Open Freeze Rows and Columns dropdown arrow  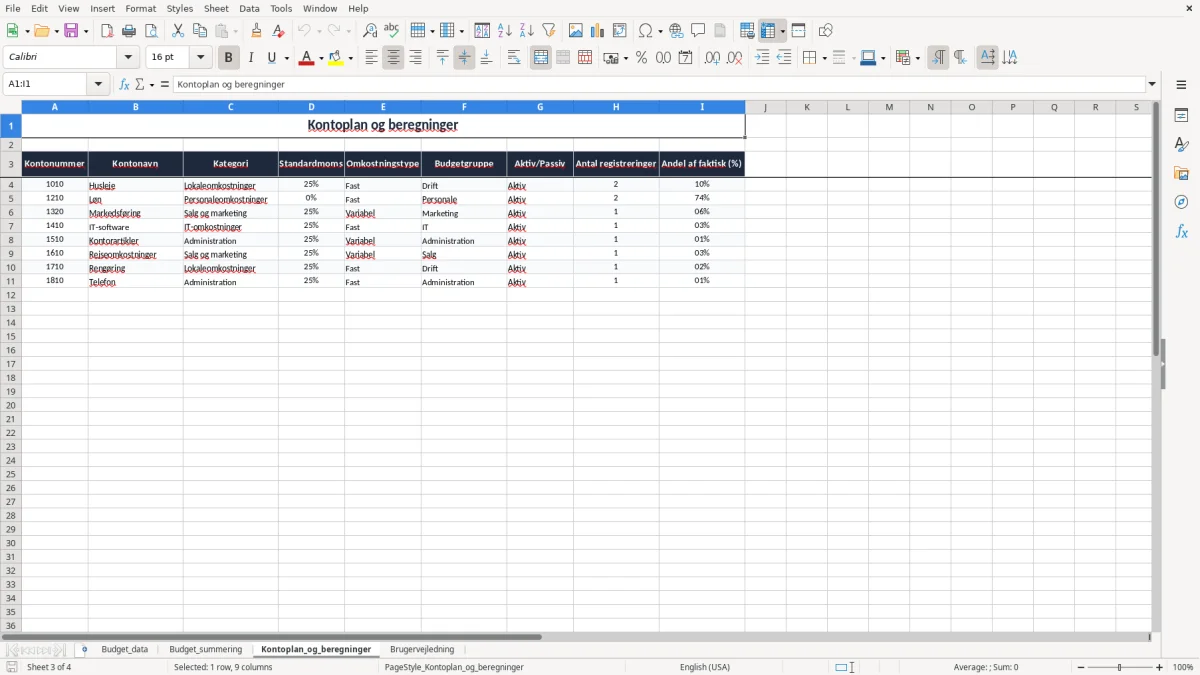click(783, 31)
